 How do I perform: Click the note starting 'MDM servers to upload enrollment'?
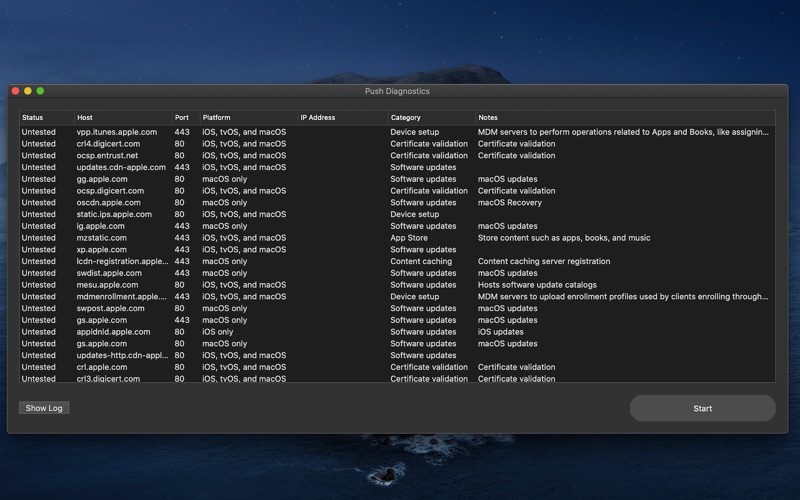(x=623, y=296)
